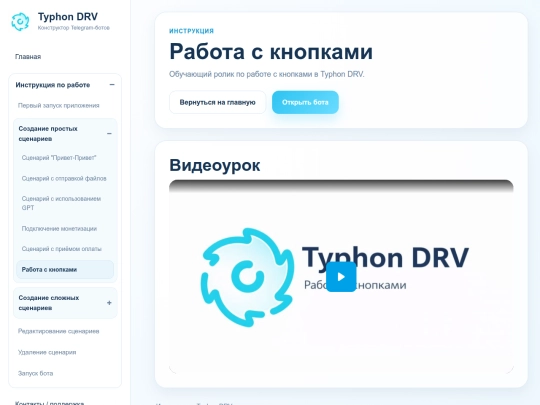The height and width of the screenshot is (405, 540).
Task: Click the description Обучающий ролик по работе
Action: [x=267, y=74]
